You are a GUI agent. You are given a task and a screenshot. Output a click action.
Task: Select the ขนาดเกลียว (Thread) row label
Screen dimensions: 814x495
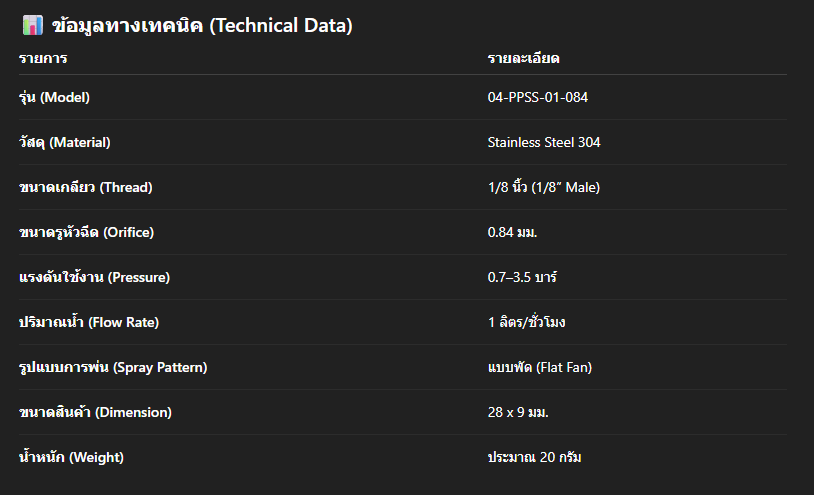click(86, 188)
